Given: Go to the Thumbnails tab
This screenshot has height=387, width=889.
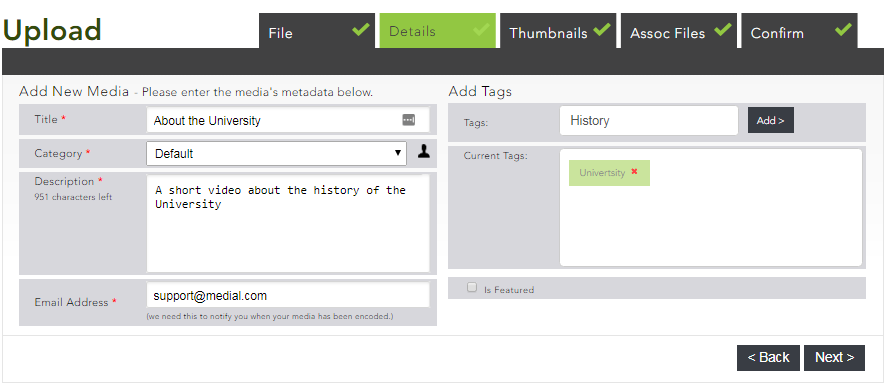Looking at the screenshot, I should click(558, 31).
